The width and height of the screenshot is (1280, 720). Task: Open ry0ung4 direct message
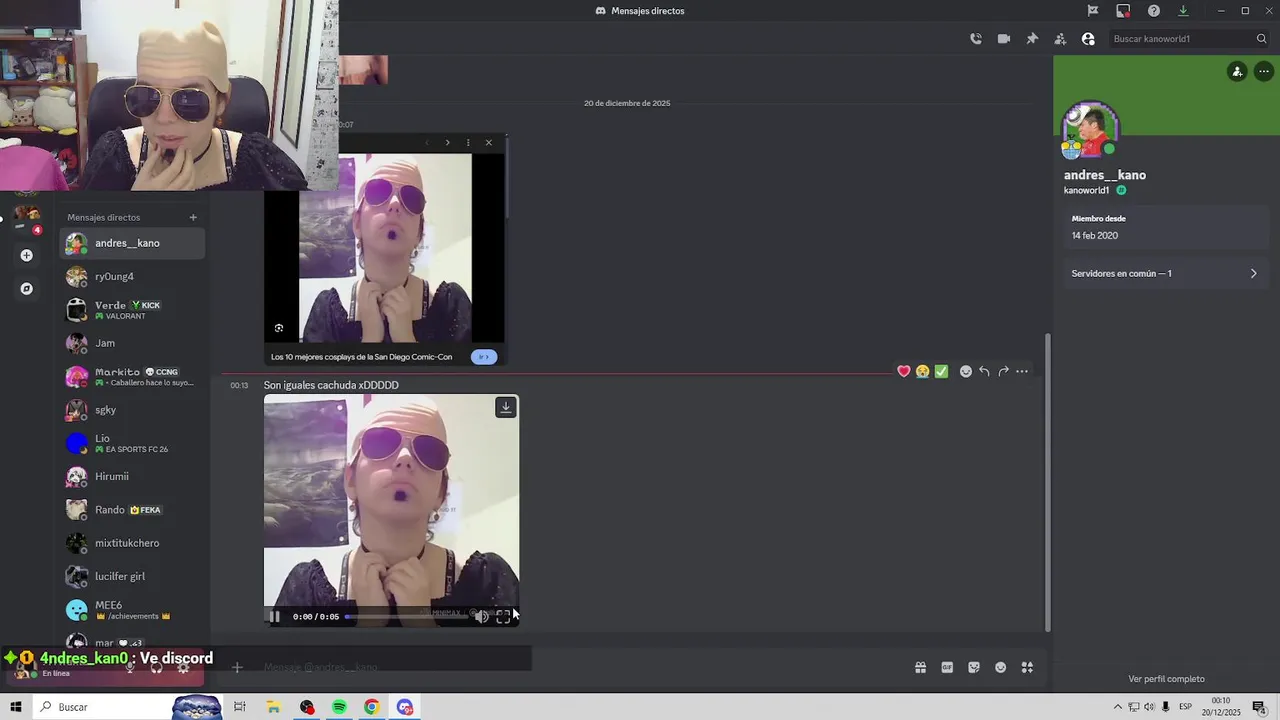point(132,277)
